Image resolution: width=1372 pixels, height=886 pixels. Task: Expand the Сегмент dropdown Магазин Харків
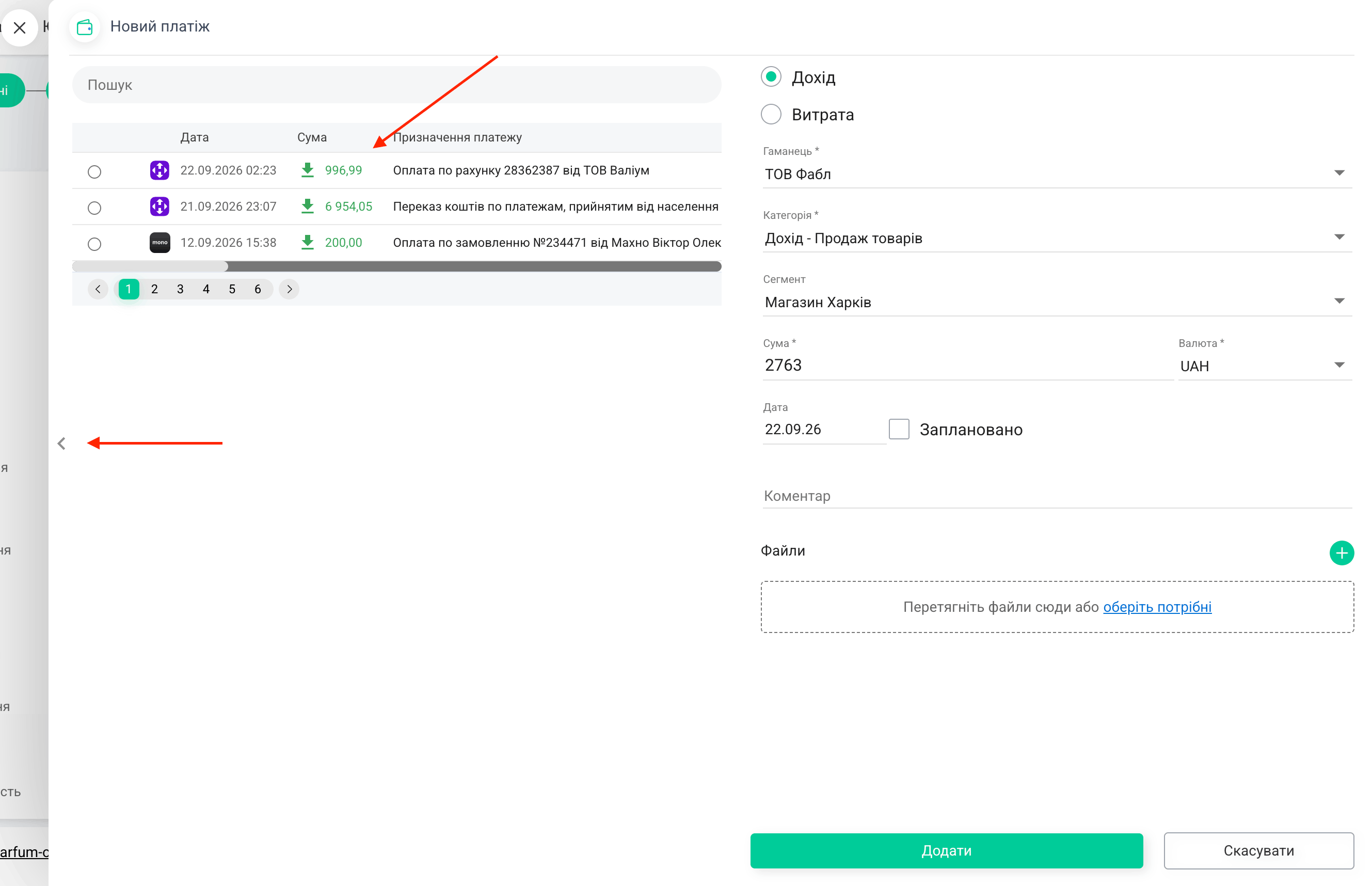pyautogui.click(x=1057, y=302)
